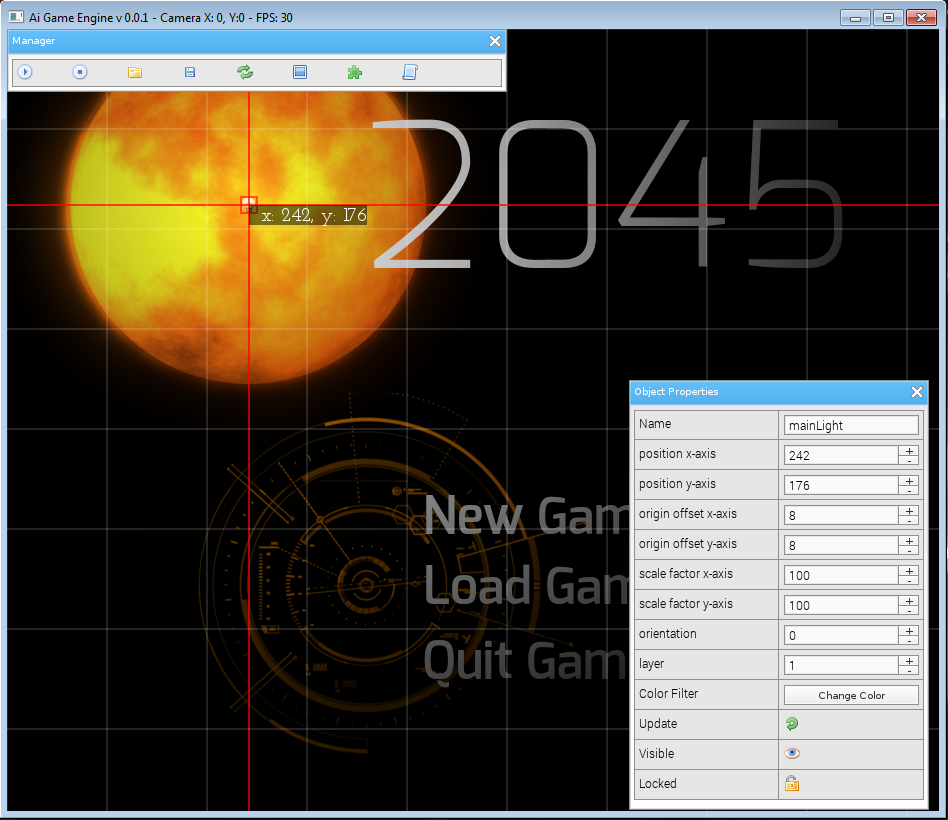The width and height of the screenshot is (948, 820).
Task: Open the green puzzle piece plugin icon
Action: [354, 72]
